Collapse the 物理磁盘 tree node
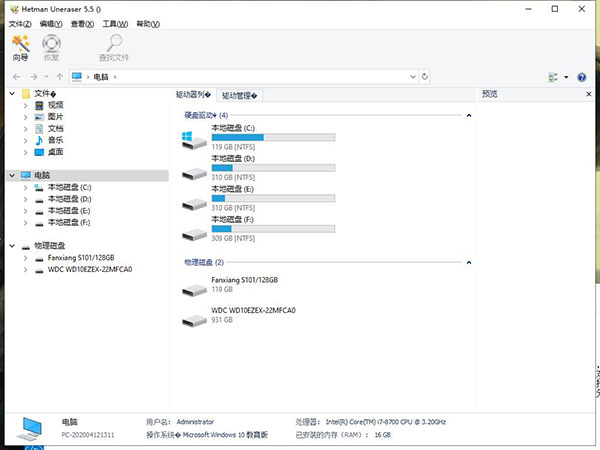Viewport: 600px width, 450px height. point(12,246)
